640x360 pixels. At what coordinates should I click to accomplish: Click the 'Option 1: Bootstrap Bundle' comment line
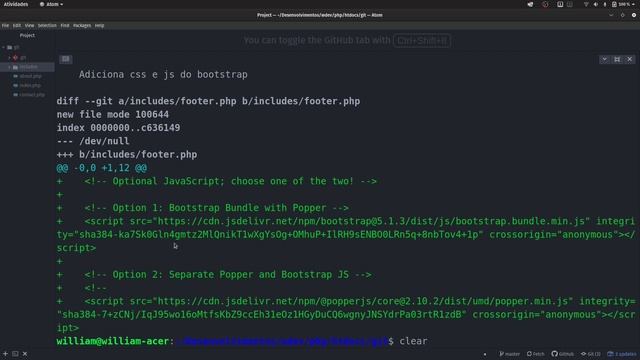coord(217,208)
